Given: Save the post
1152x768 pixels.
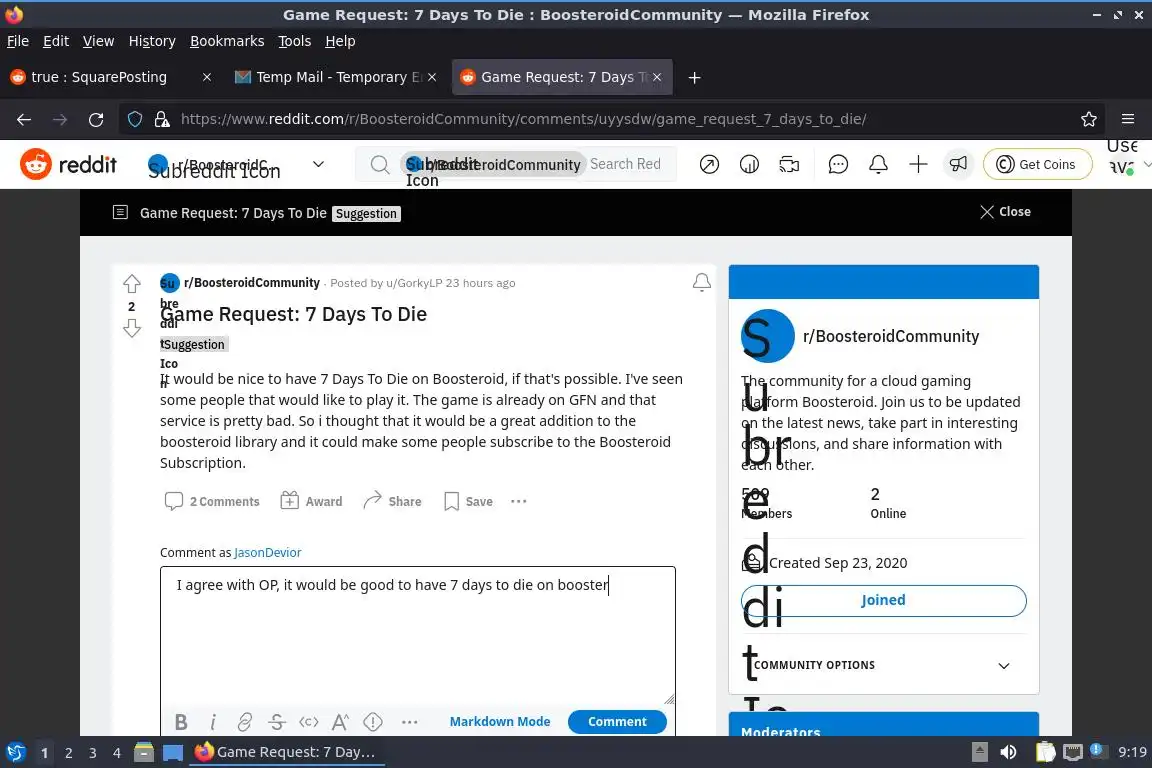Looking at the screenshot, I should (468, 501).
